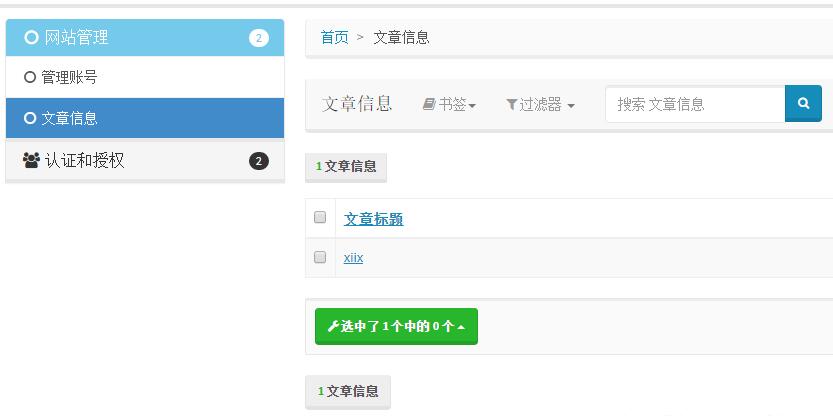Click the badge count next to 网站管理
The height and width of the screenshot is (416, 833).
(x=259, y=38)
